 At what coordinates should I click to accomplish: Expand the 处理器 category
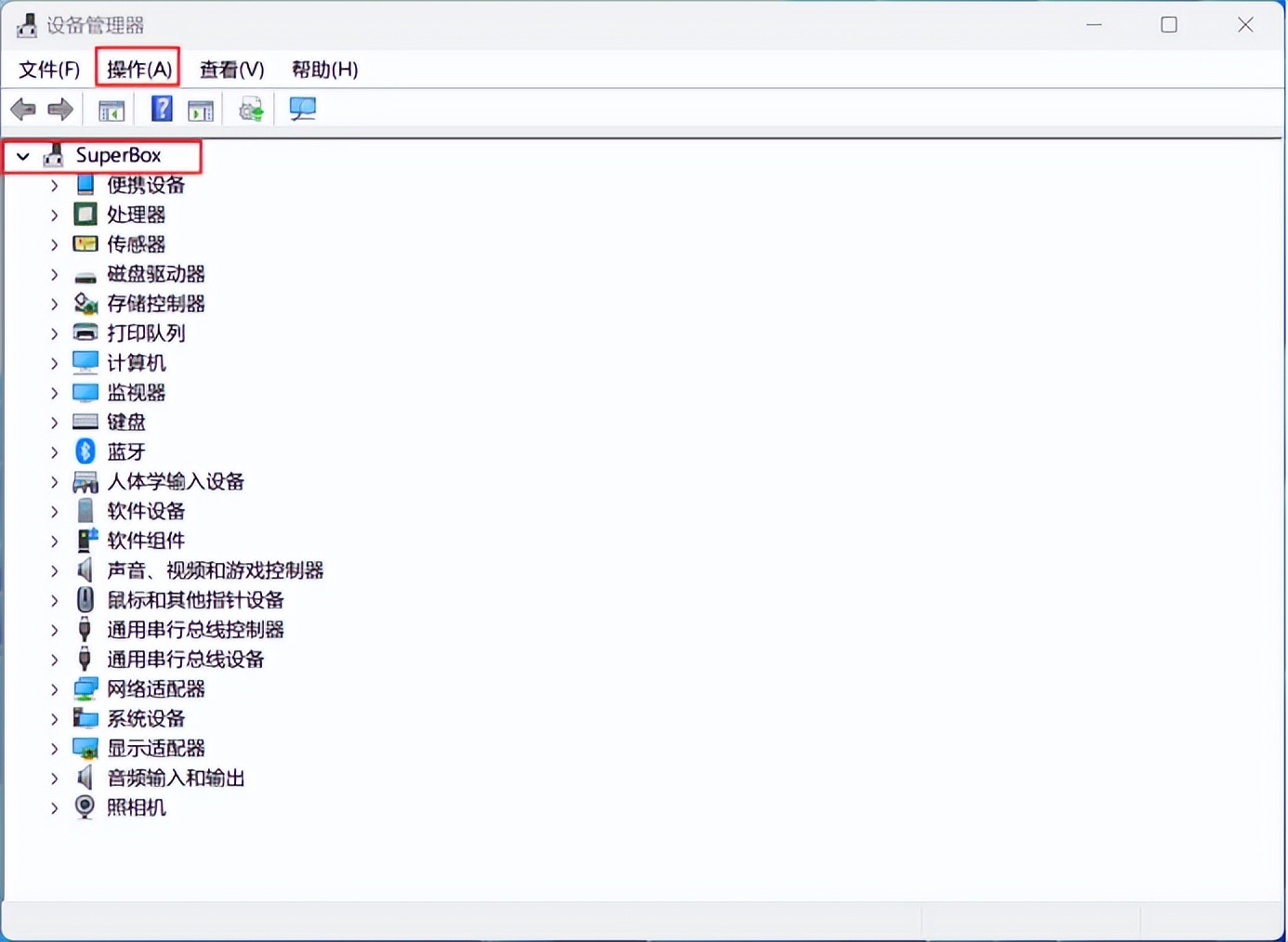[x=54, y=216]
